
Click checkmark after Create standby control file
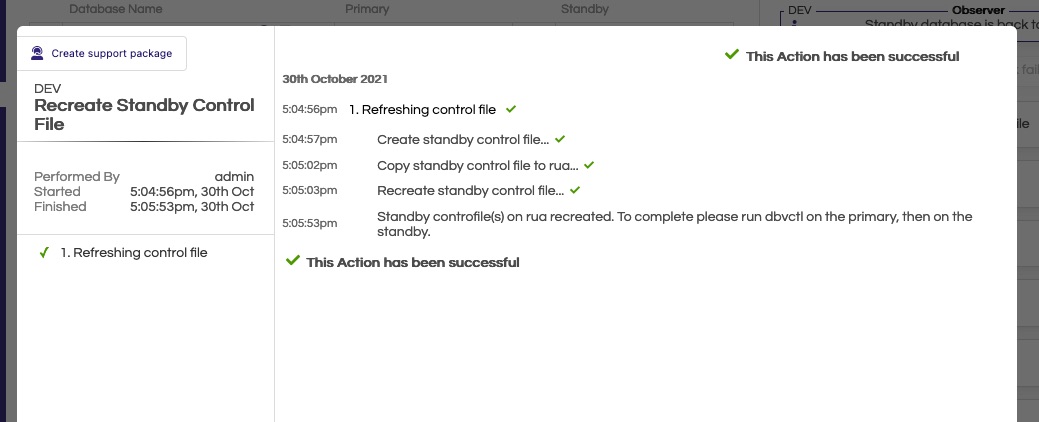point(560,140)
